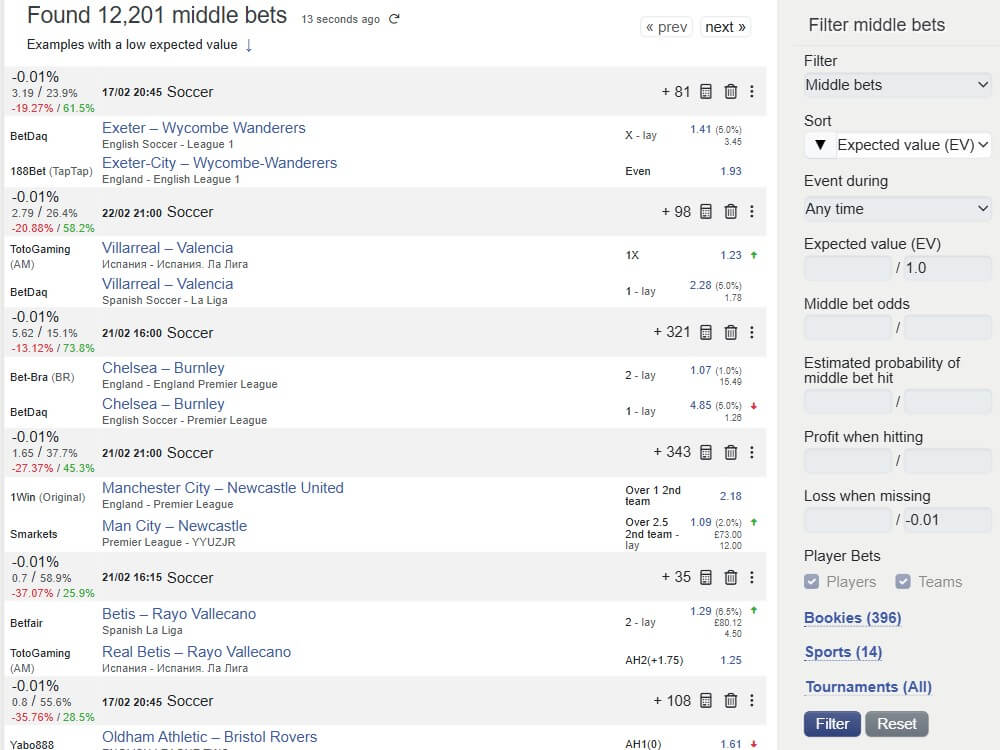Open the Event during dropdown set to Any time
The width and height of the screenshot is (1000, 750).
(x=897, y=209)
